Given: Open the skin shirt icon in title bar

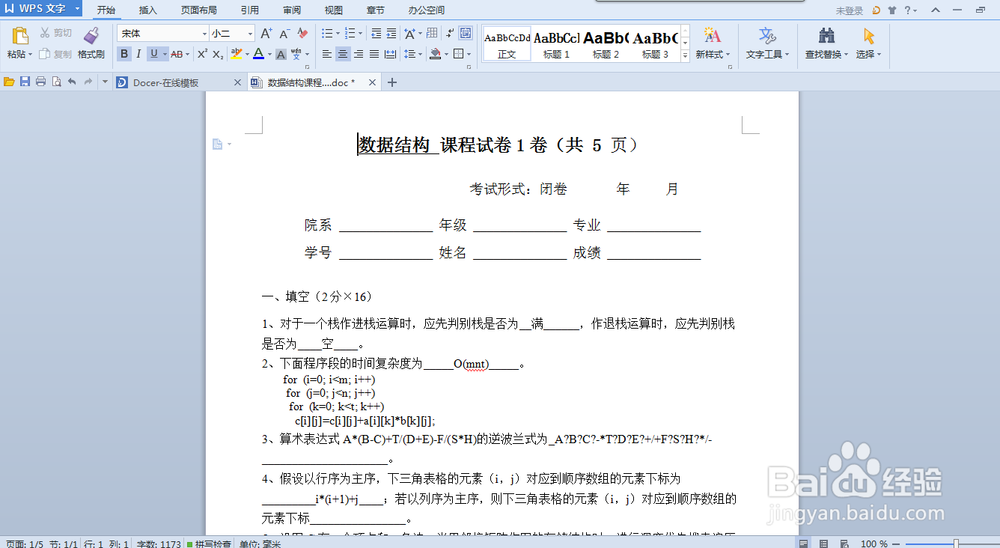Looking at the screenshot, I should pos(892,10).
